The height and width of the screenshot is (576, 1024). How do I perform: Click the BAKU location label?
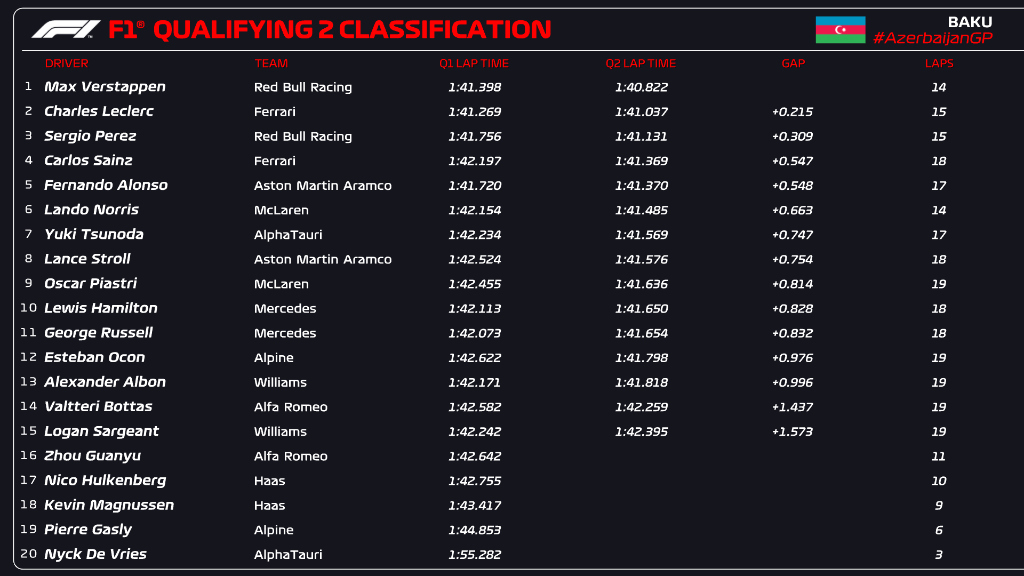970,21
